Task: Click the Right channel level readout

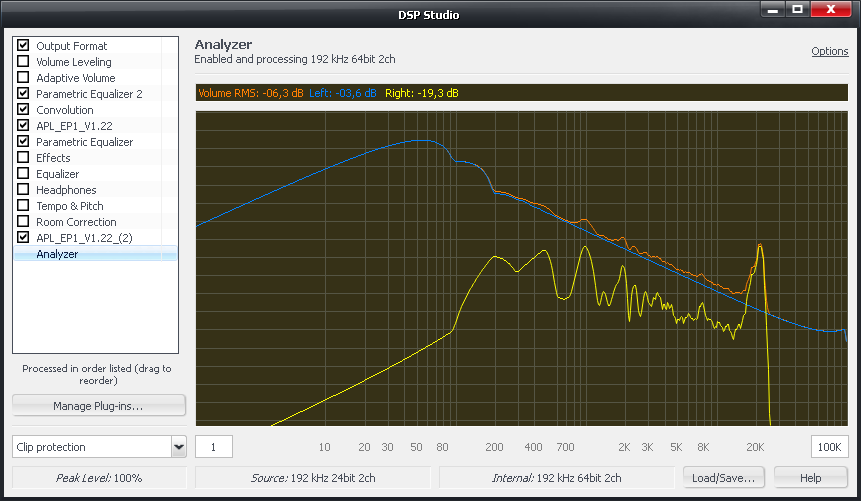Action: [x=422, y=93]
